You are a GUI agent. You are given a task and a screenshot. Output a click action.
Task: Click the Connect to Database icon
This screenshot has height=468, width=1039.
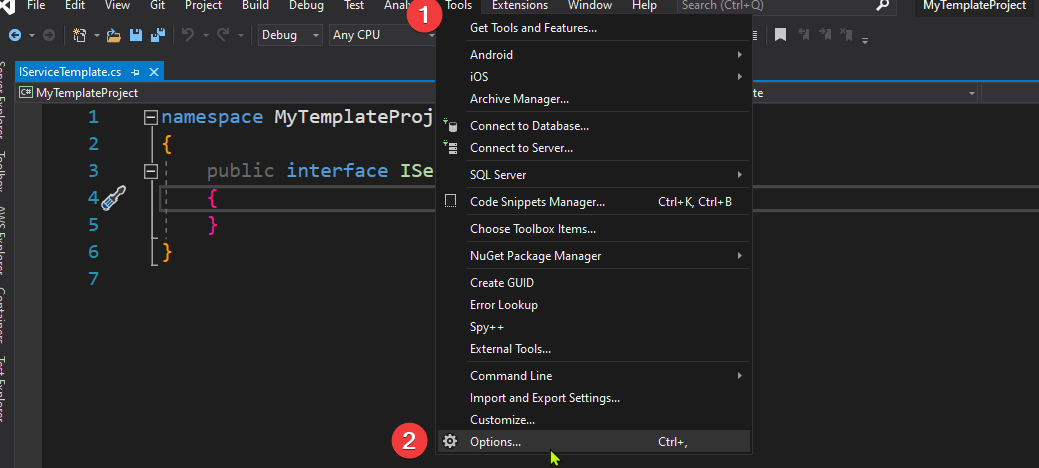click(x=450, y=125)
